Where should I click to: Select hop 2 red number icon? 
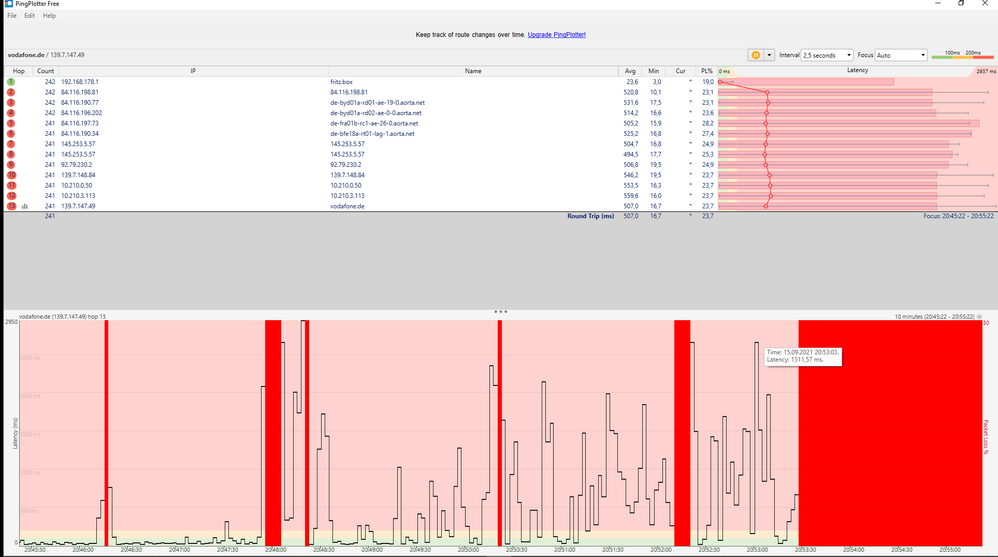pos(11,92)
